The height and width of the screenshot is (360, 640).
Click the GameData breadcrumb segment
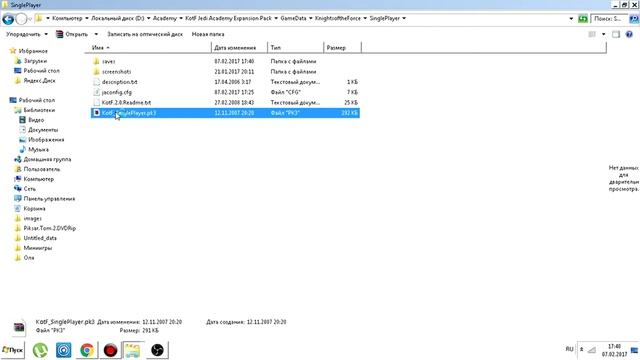[293, 18]
